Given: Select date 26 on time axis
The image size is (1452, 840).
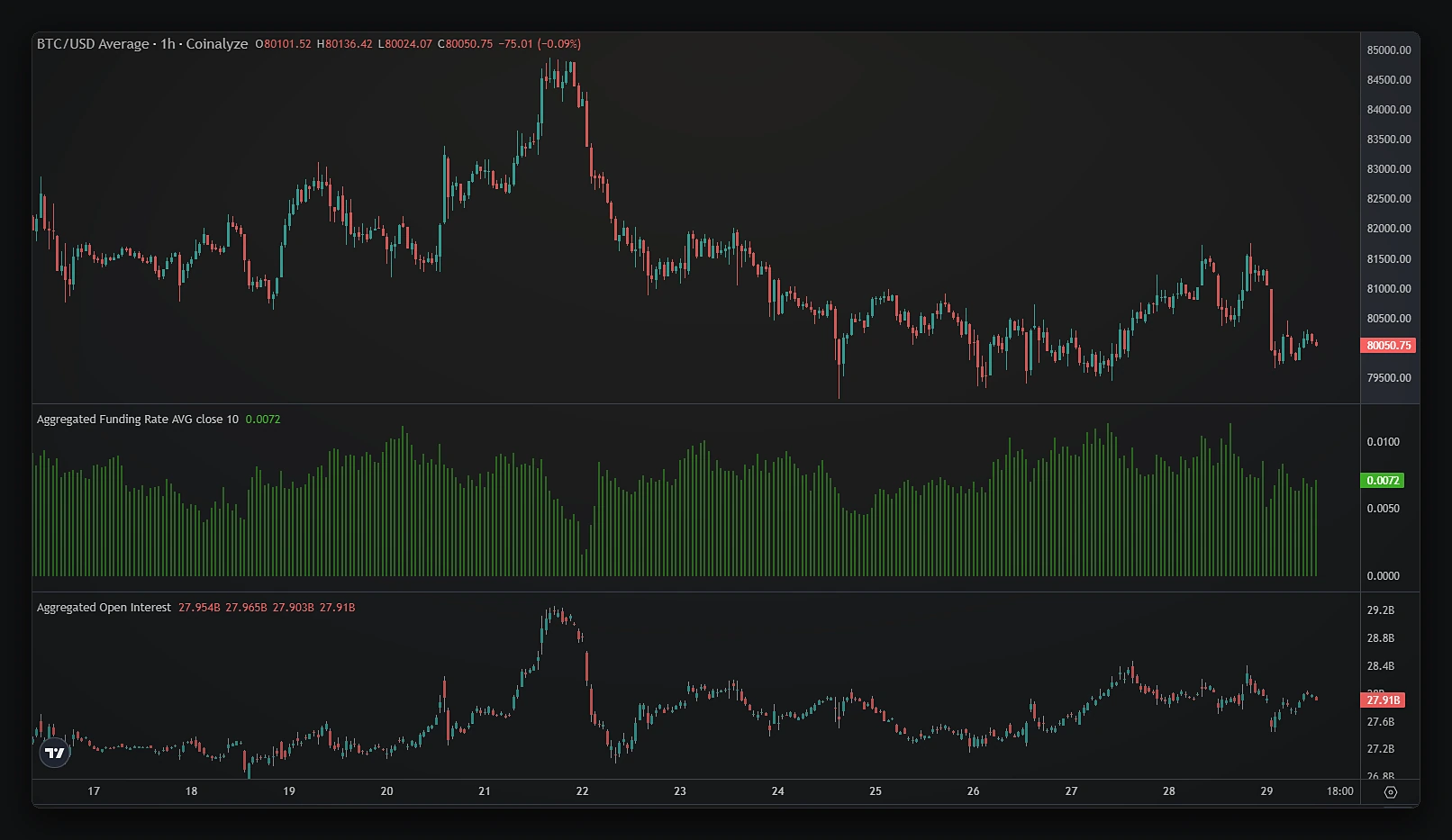Looking at the screenshot, I should [974, 791].
